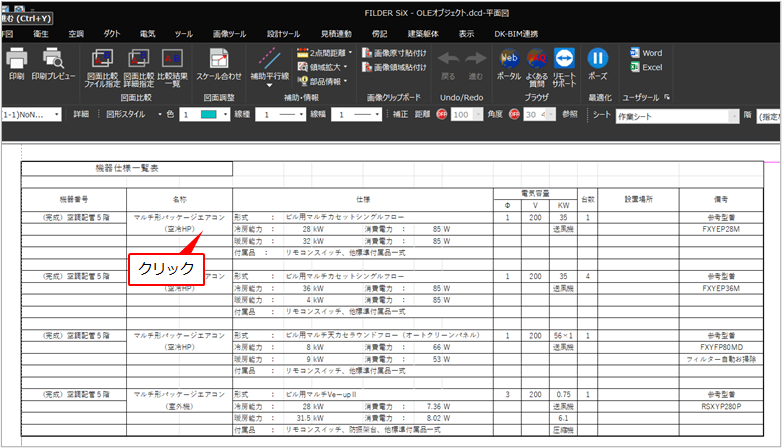Screen dimensions: 782x448
Task: Toggle the 角度 OFF switch
Action: coord(516,115)
